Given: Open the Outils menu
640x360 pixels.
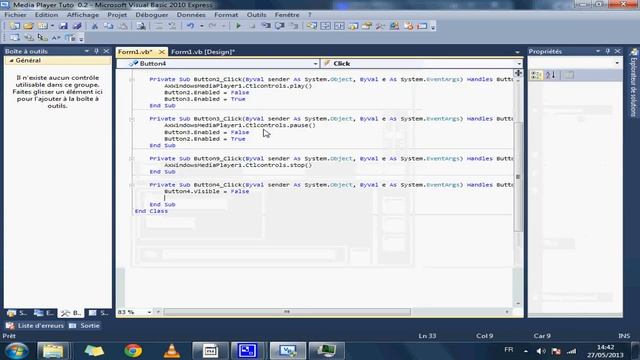Looking at the screenshot, I should pyautogui.click(x=256, y=15).
